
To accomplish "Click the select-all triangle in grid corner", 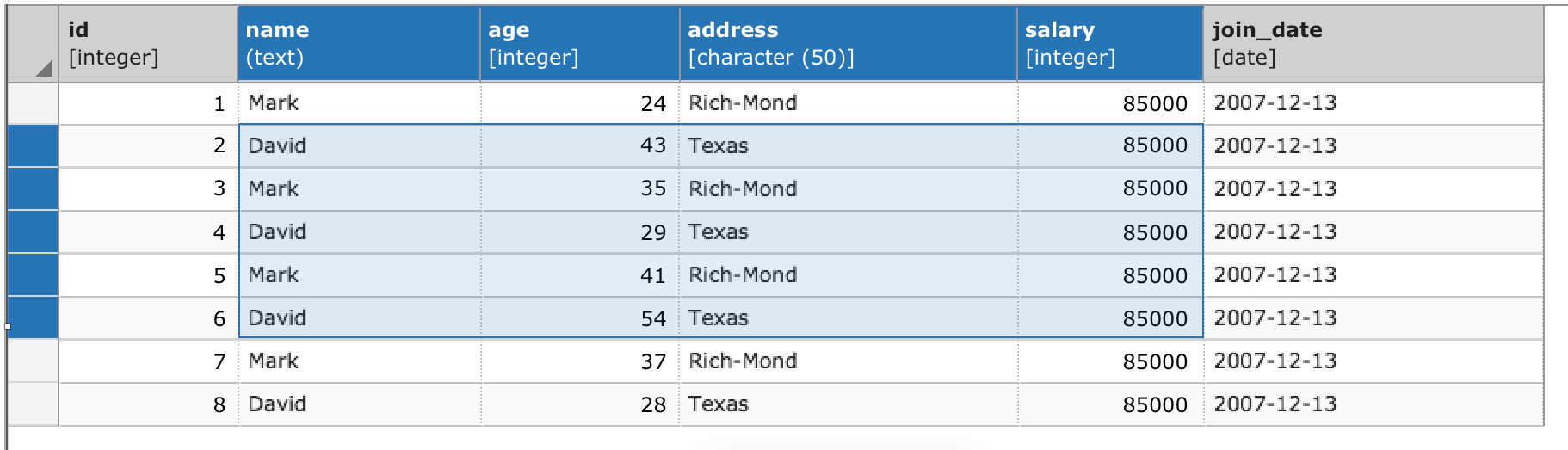I will [44, 68].
